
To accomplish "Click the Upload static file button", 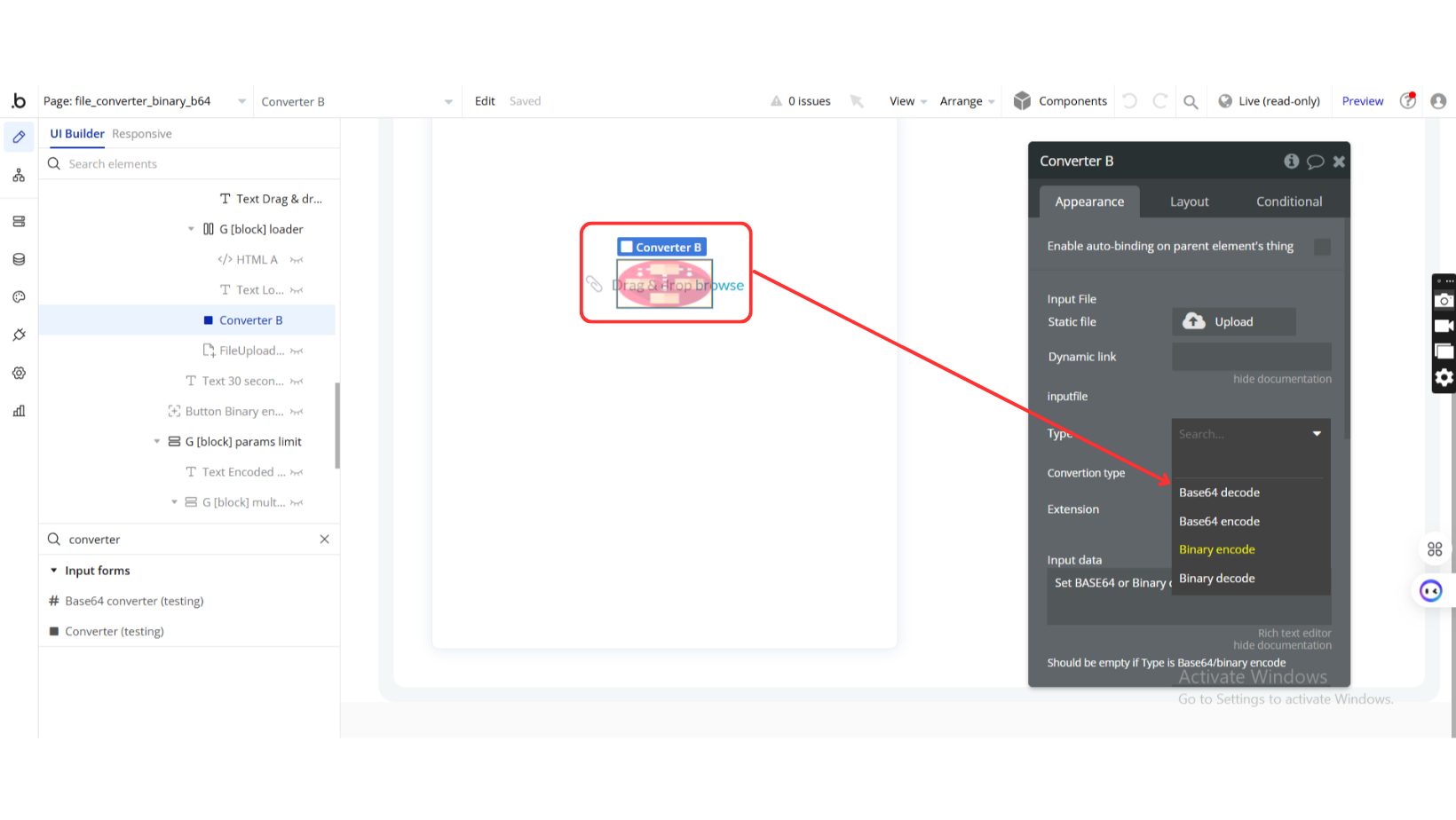I will [1234, 321].
